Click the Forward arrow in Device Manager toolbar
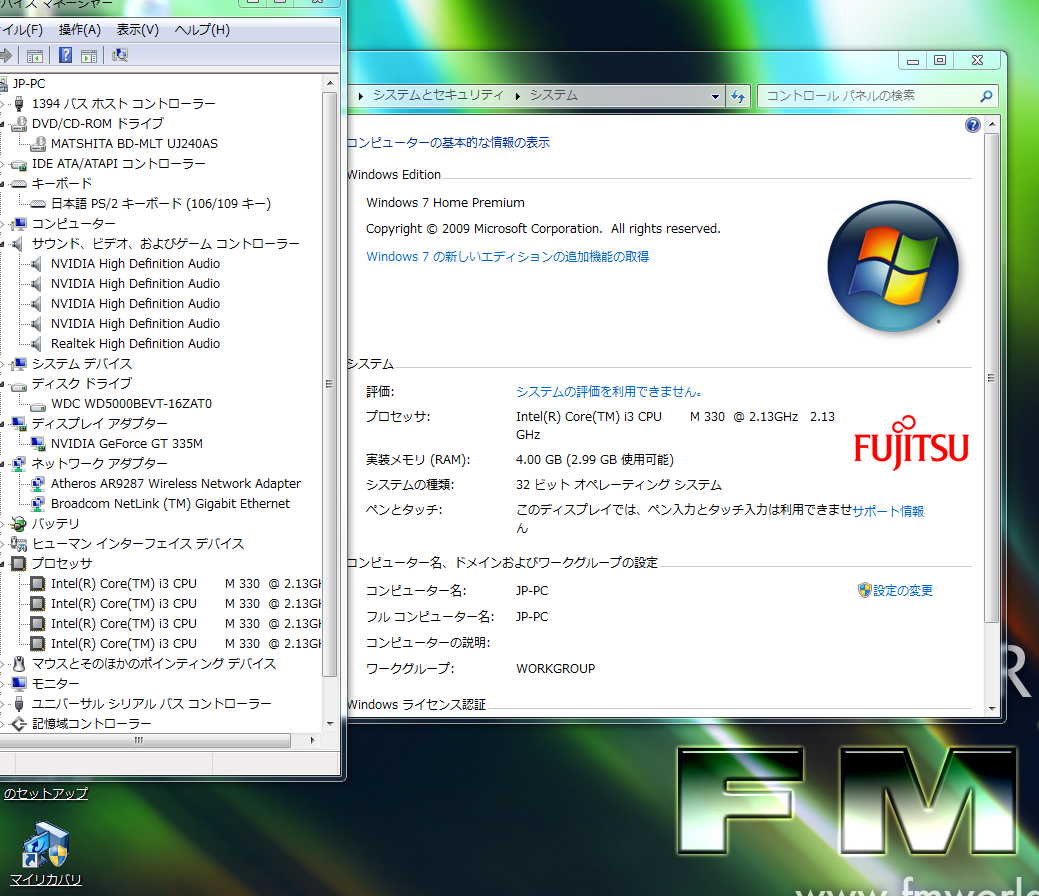 pyautogui.click(x=6, y=55)
